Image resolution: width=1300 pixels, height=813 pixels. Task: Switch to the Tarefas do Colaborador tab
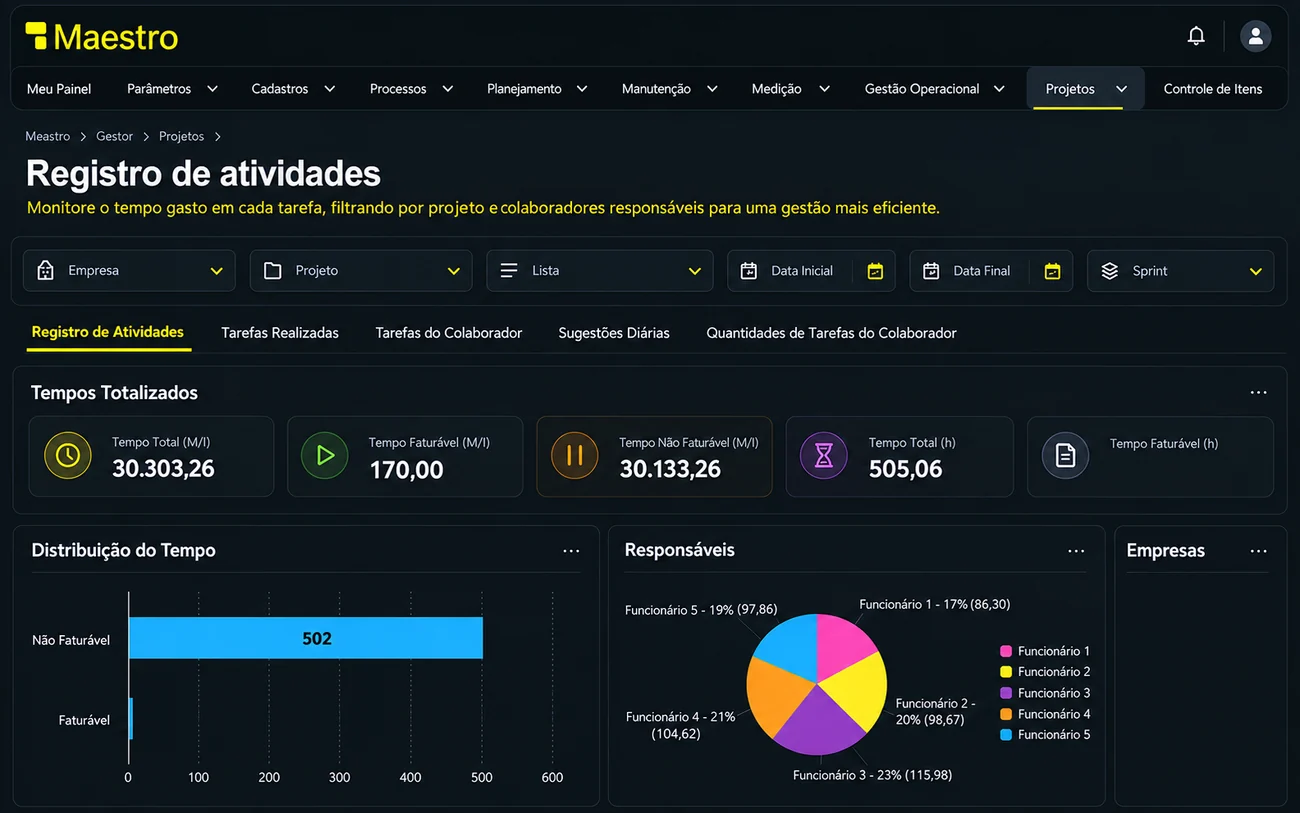[449, 333]
